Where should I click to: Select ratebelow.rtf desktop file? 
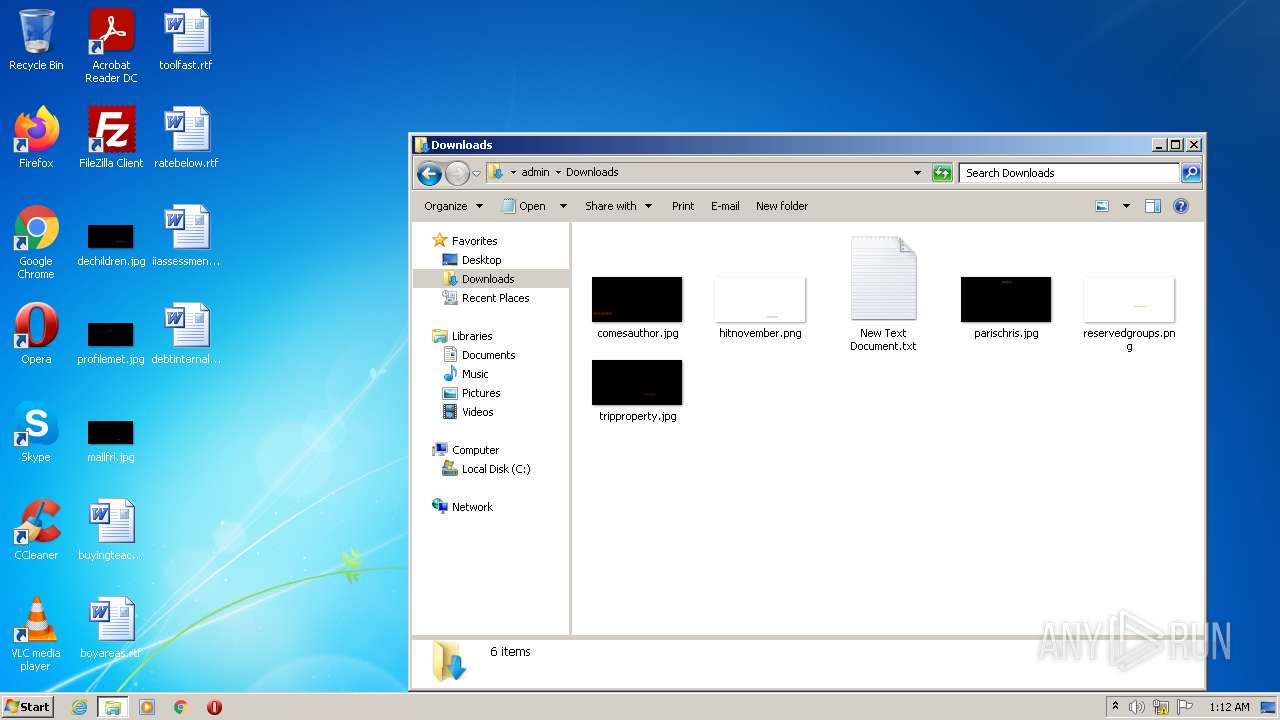(186, 137)
